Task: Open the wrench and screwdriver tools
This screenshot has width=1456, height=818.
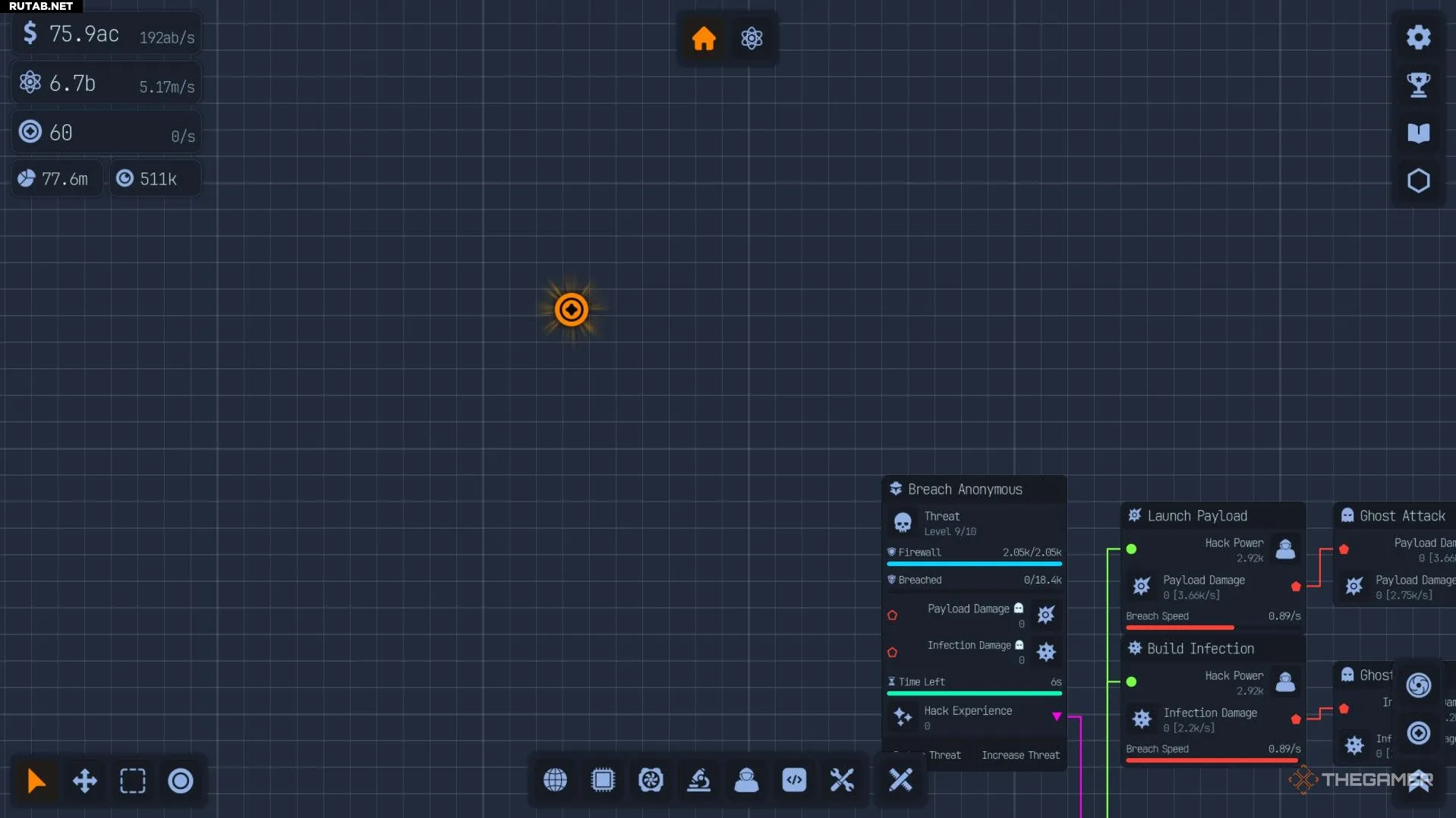Action: tap(842, 780)
